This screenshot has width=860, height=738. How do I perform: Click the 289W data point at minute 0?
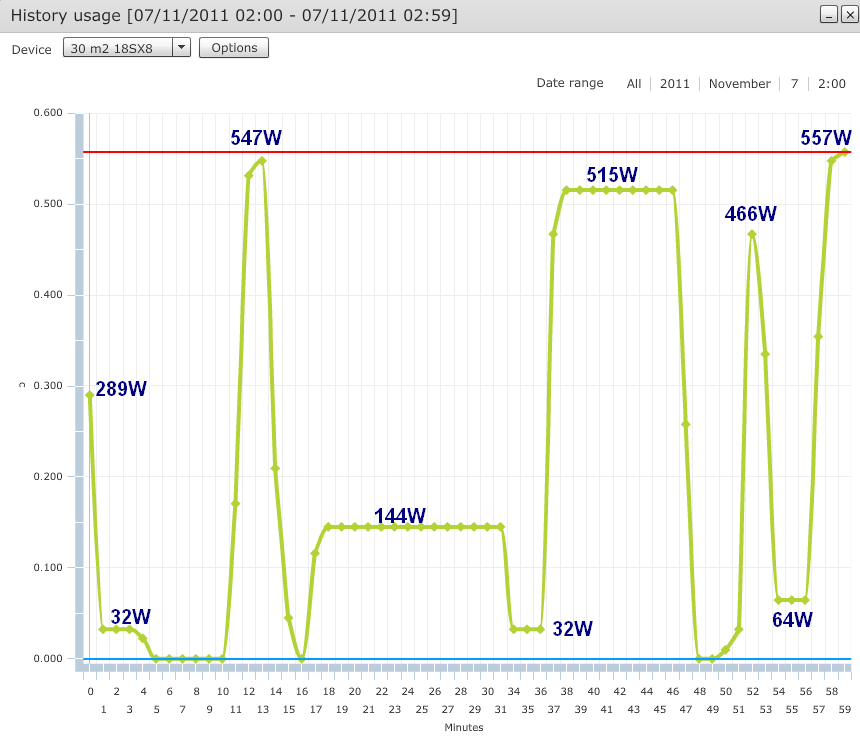pos(90,395)
